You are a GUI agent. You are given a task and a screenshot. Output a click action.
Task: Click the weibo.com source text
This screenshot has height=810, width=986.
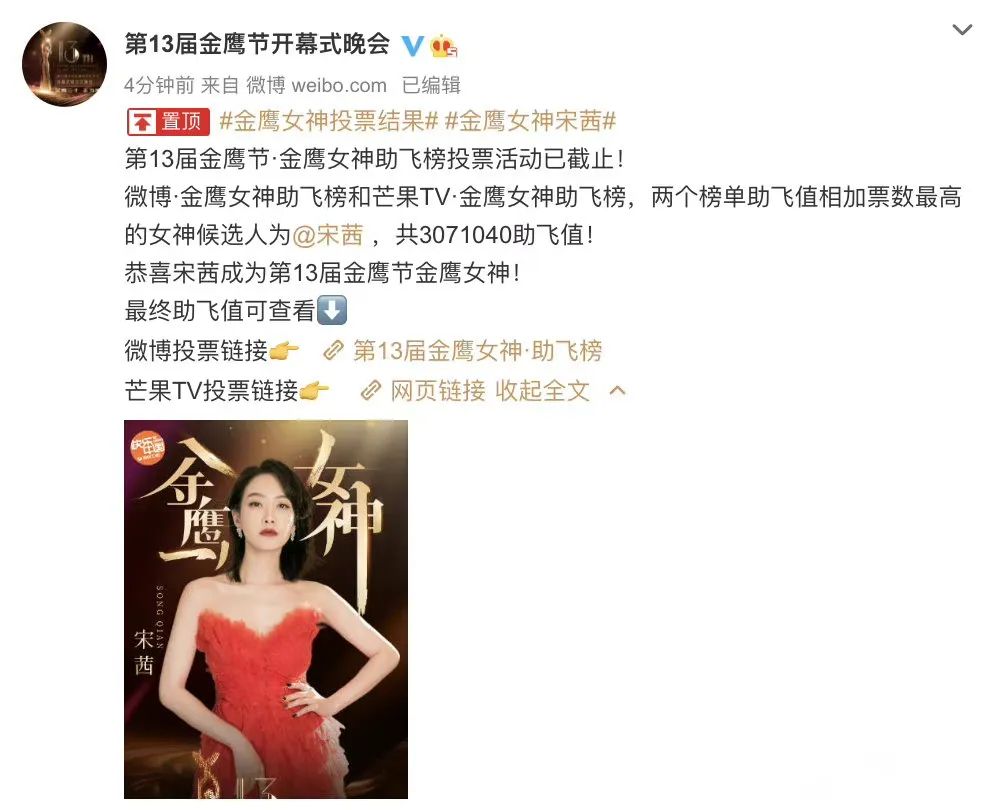point(339,85)
